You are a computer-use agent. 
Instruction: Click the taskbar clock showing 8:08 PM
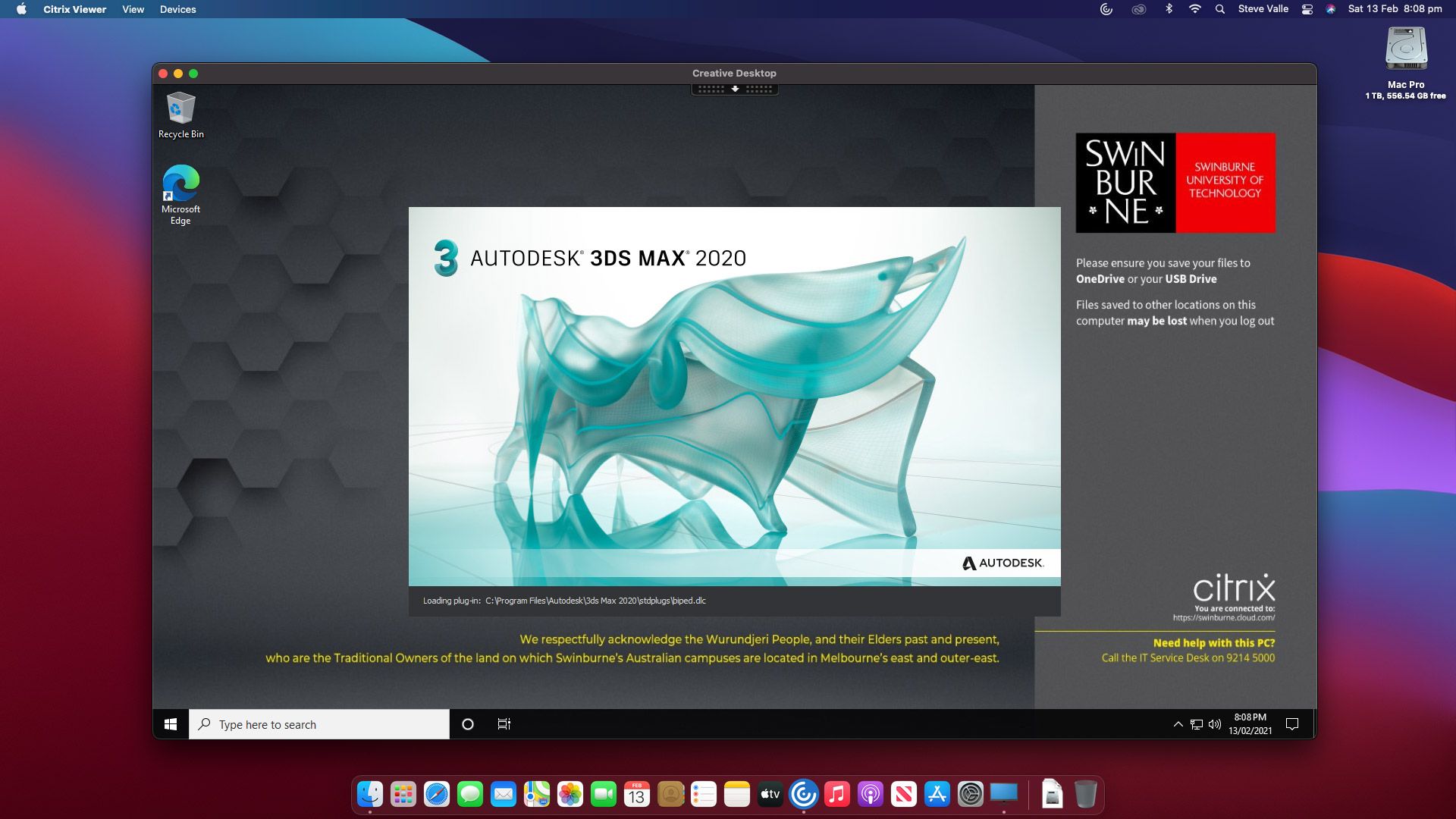coord(1250,724)
